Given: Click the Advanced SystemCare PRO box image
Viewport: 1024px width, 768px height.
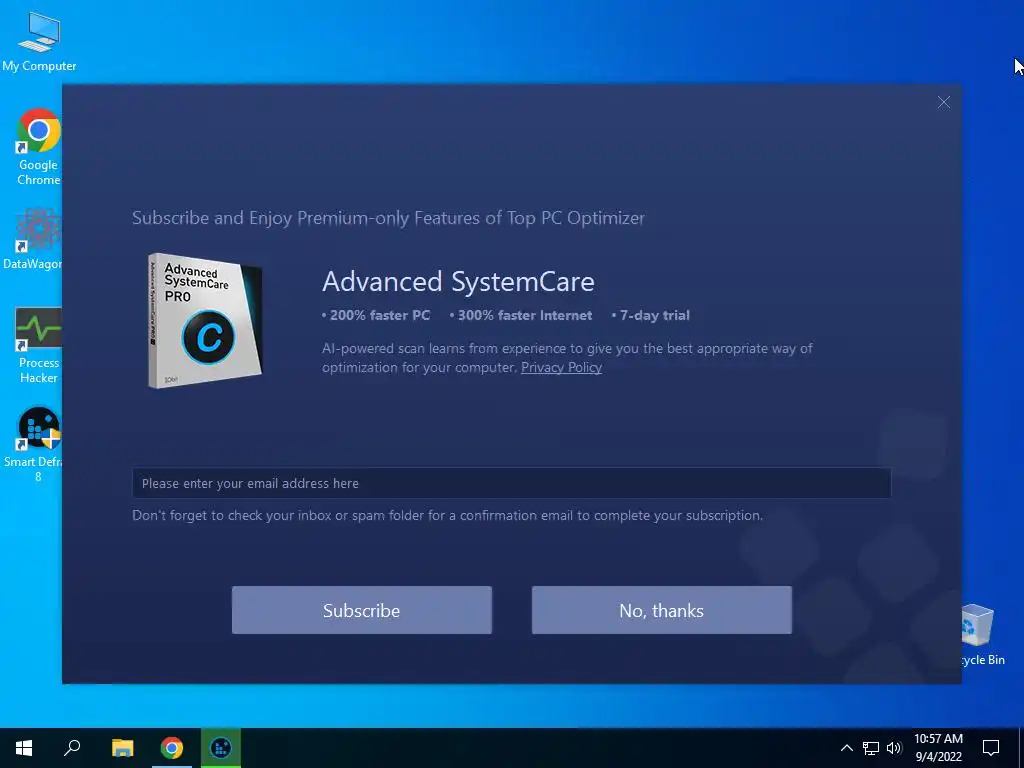Looking at the screenshot, I should click(204, 321).
